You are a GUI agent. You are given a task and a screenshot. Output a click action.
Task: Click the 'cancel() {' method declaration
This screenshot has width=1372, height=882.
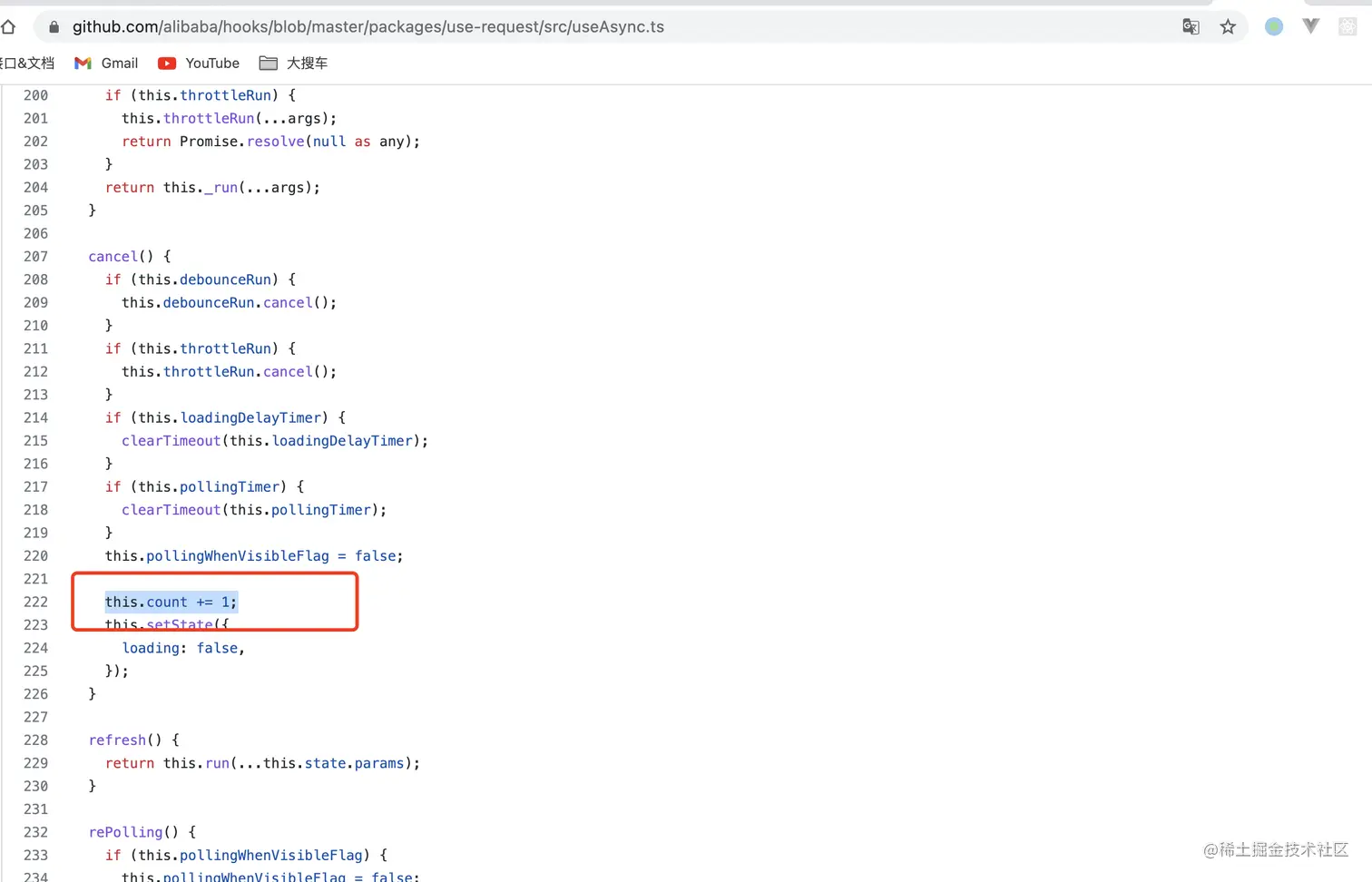pos(130,257)
